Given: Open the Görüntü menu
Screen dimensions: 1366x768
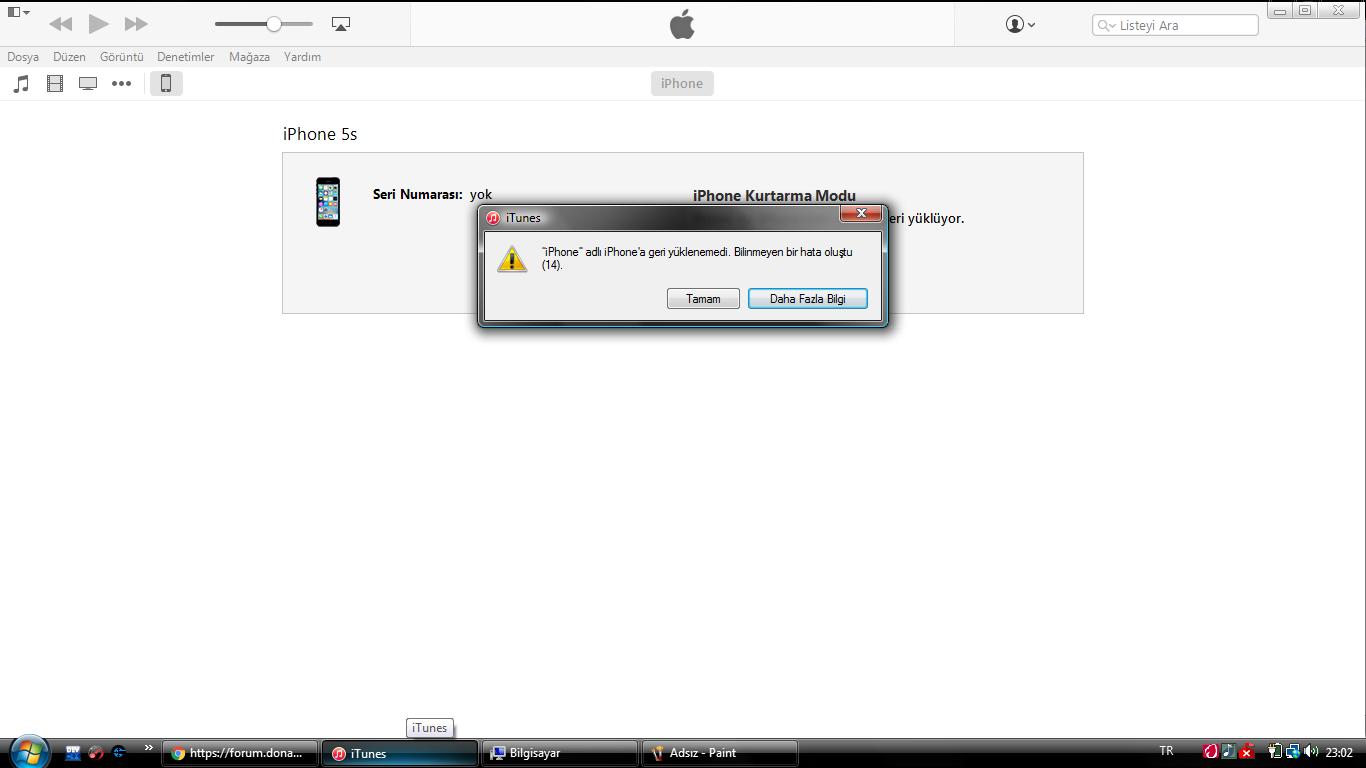Looking at the screenshot, I should [122, 57].
